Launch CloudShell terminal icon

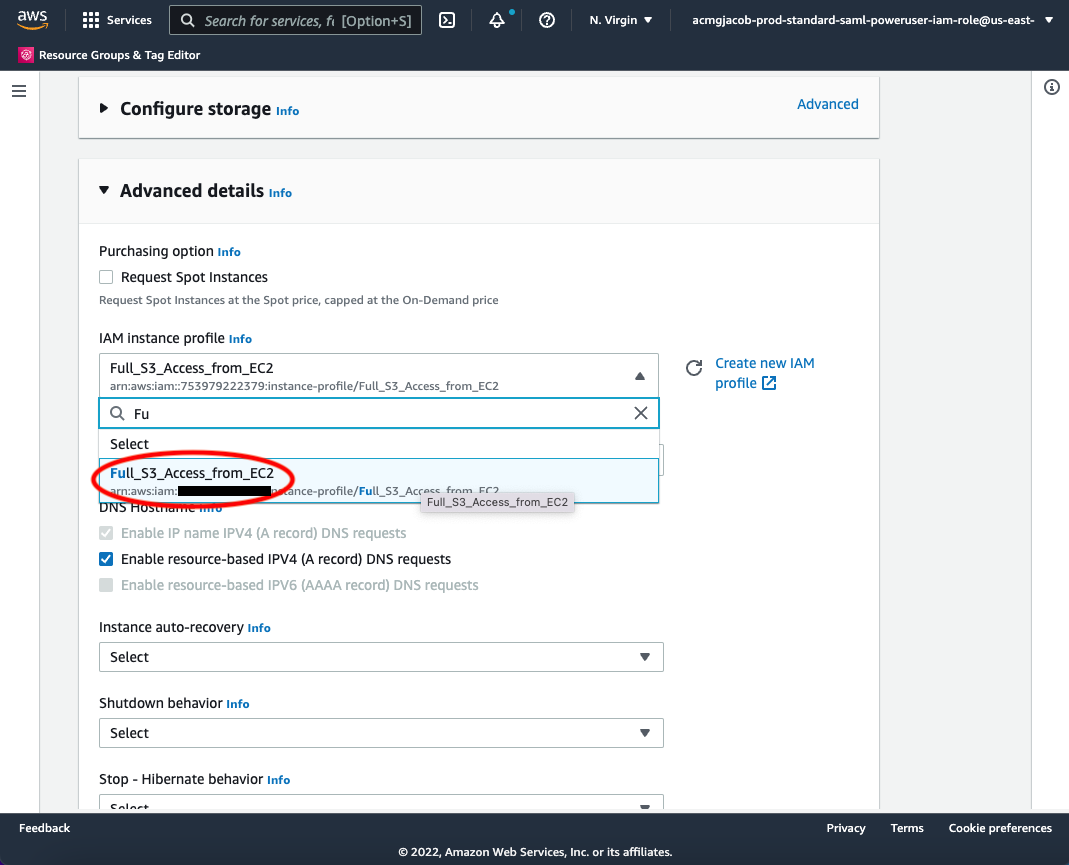point(447,20)
